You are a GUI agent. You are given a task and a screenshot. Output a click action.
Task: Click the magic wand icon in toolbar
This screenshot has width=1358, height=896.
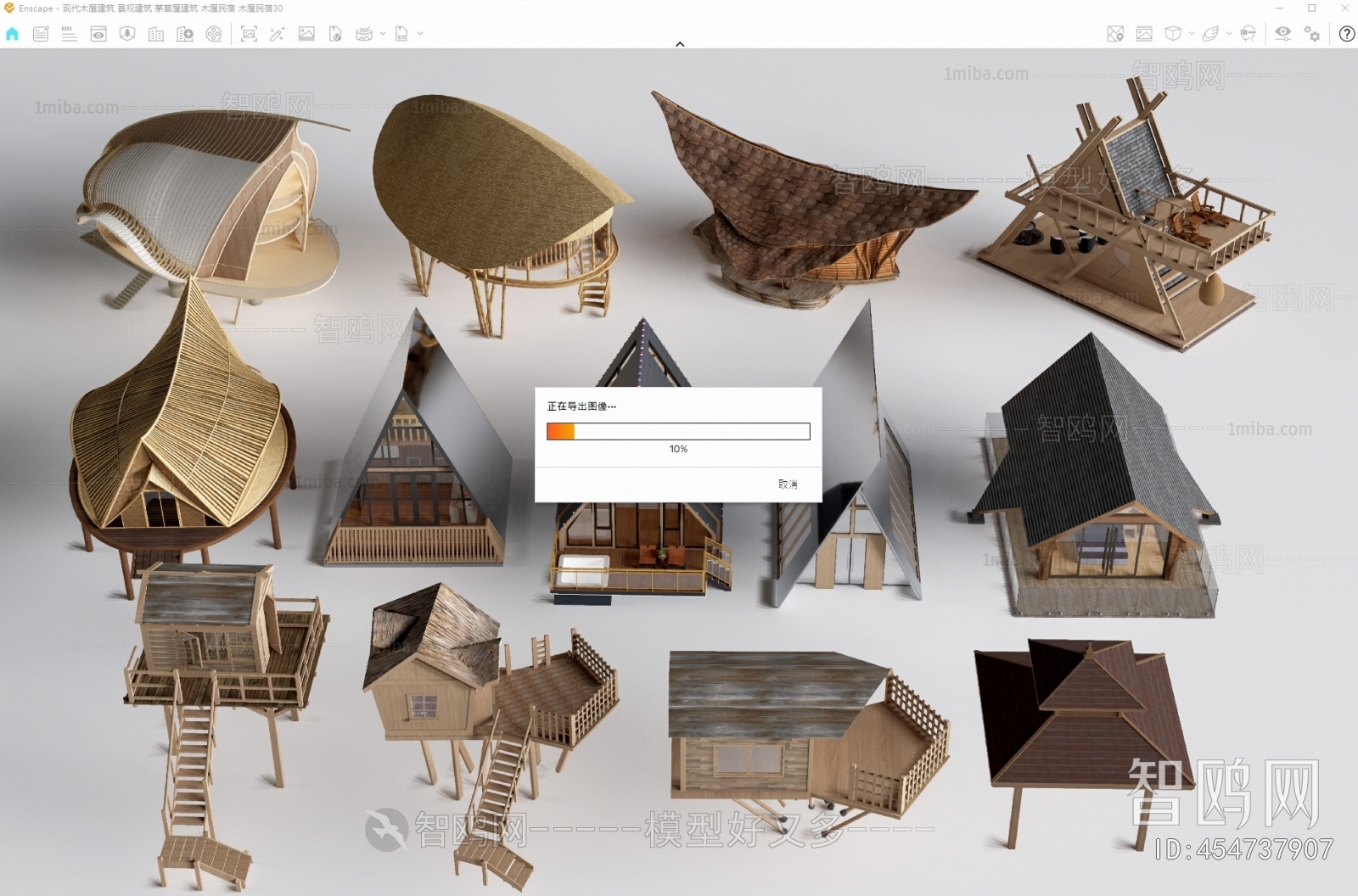[x=277, y=34]
